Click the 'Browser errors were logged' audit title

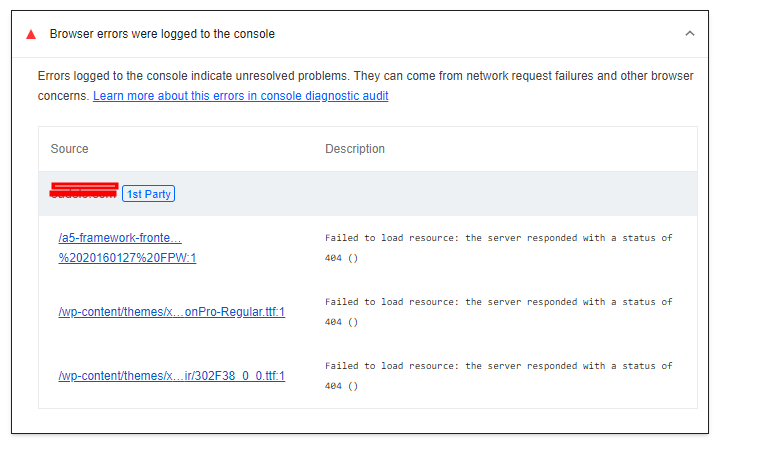pyautogui.click(x=162, y=34)
